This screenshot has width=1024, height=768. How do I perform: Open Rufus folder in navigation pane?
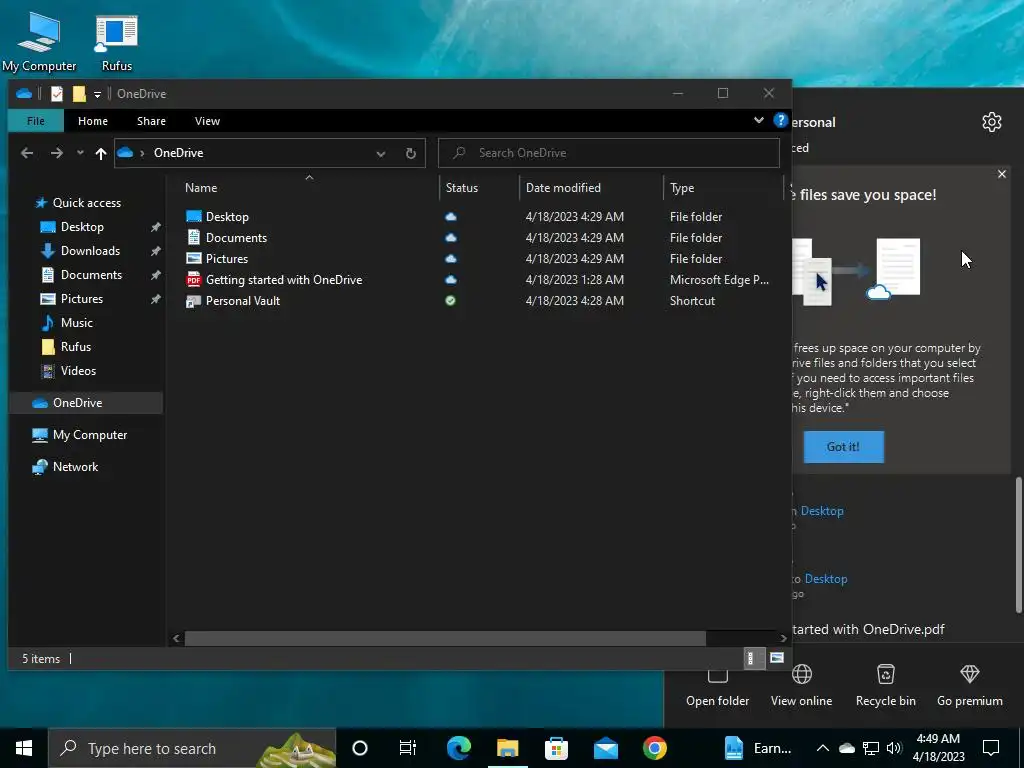(x=76, y=347)
